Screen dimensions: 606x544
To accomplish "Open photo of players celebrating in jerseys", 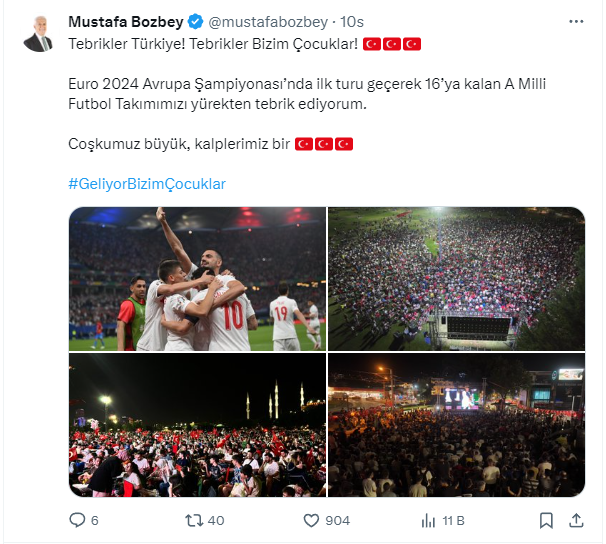I will [x=197, y=279].
